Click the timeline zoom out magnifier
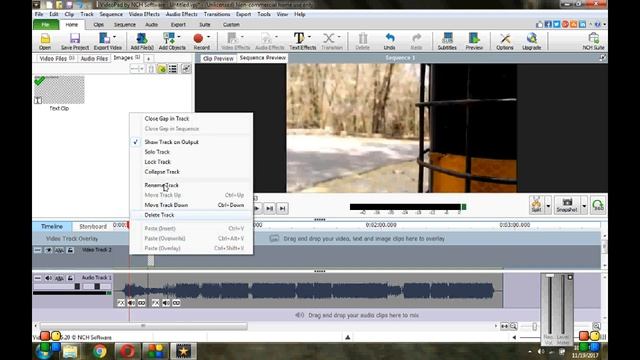 tap(513, 326)
